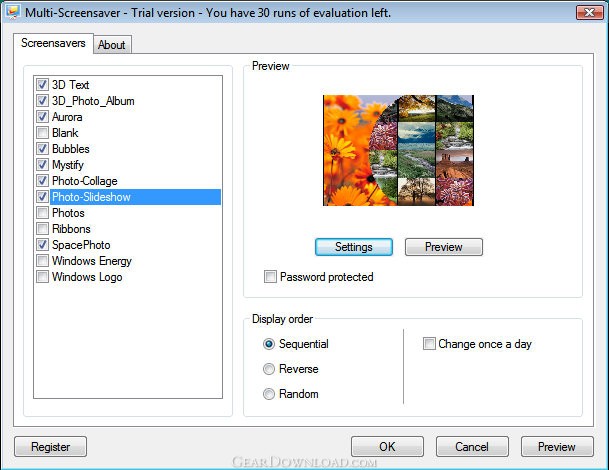Uncheck the 3D Text checkbox
Screen dimensions: 609x470
[42, 85]
